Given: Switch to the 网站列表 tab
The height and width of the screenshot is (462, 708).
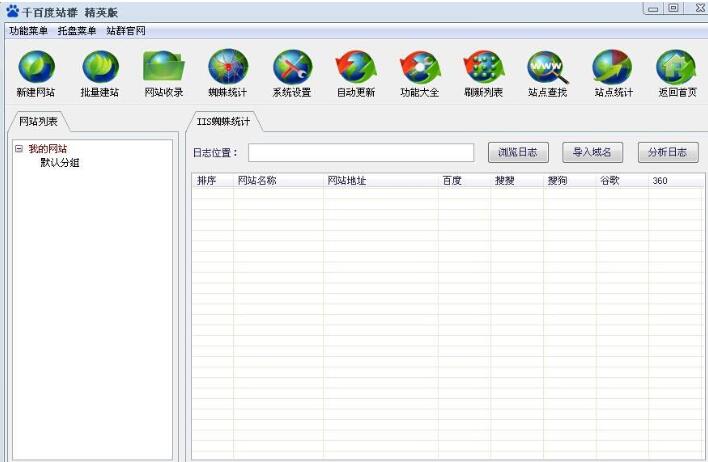Looking at the screenshot, I should pyautogui.click(x=38, y=121).
